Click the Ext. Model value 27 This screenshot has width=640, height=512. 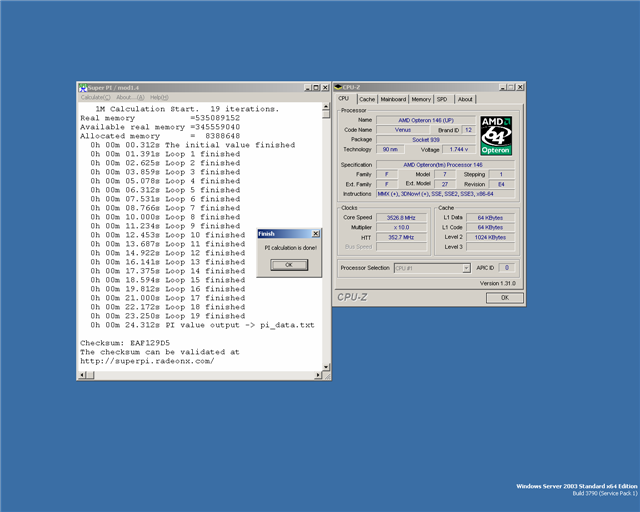[444, 184]
